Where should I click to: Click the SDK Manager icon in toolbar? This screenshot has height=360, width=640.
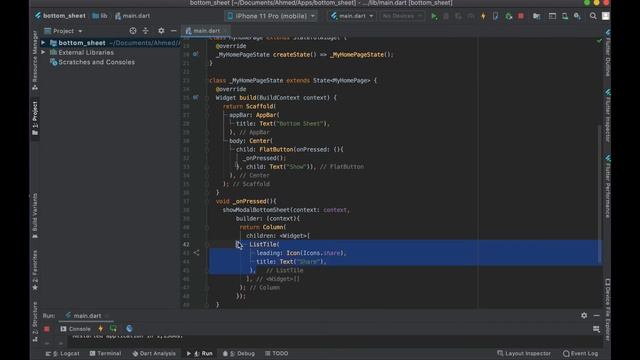(x=577, y=16)
